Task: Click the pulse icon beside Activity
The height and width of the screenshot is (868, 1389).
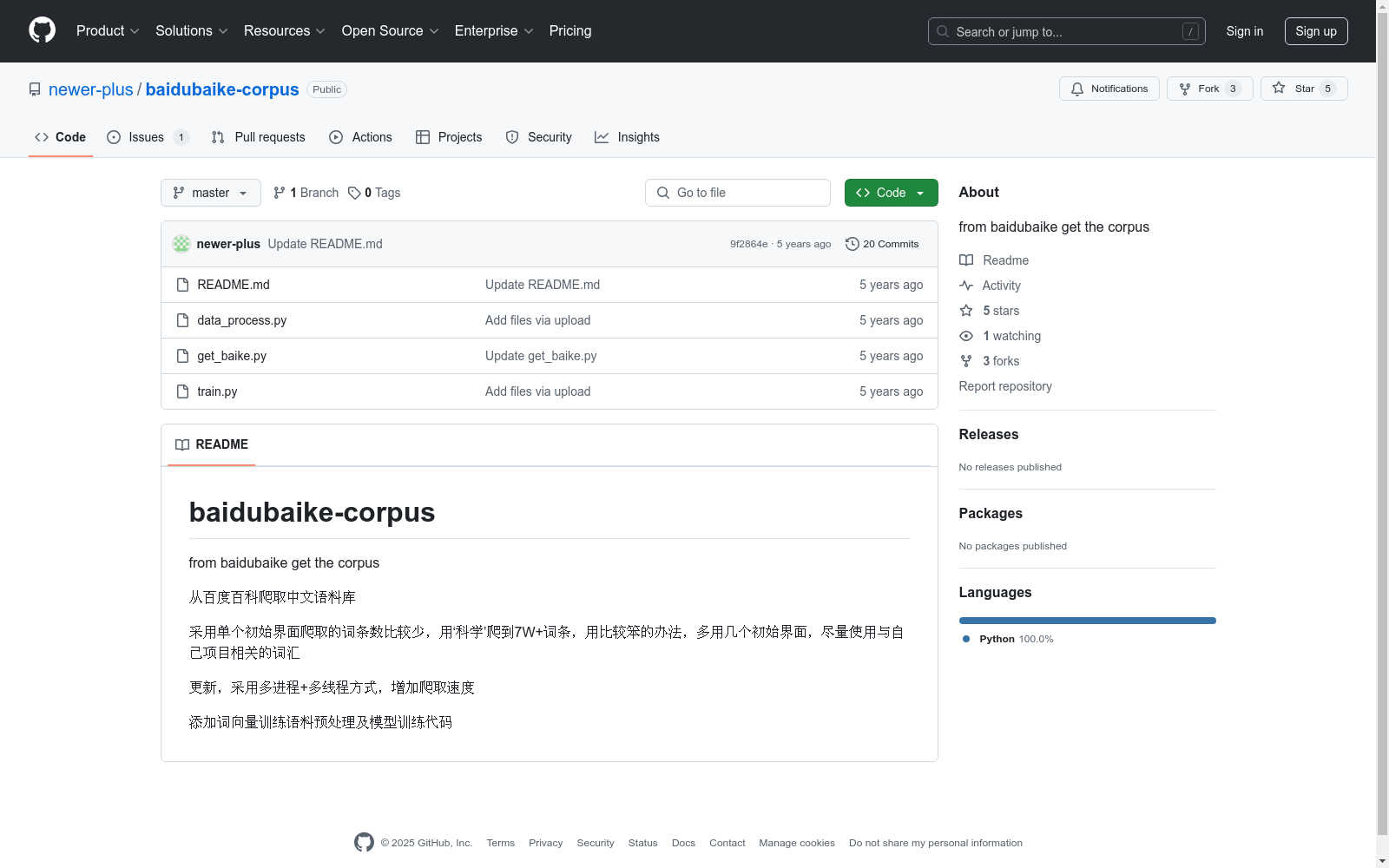Action: [966, 286]
